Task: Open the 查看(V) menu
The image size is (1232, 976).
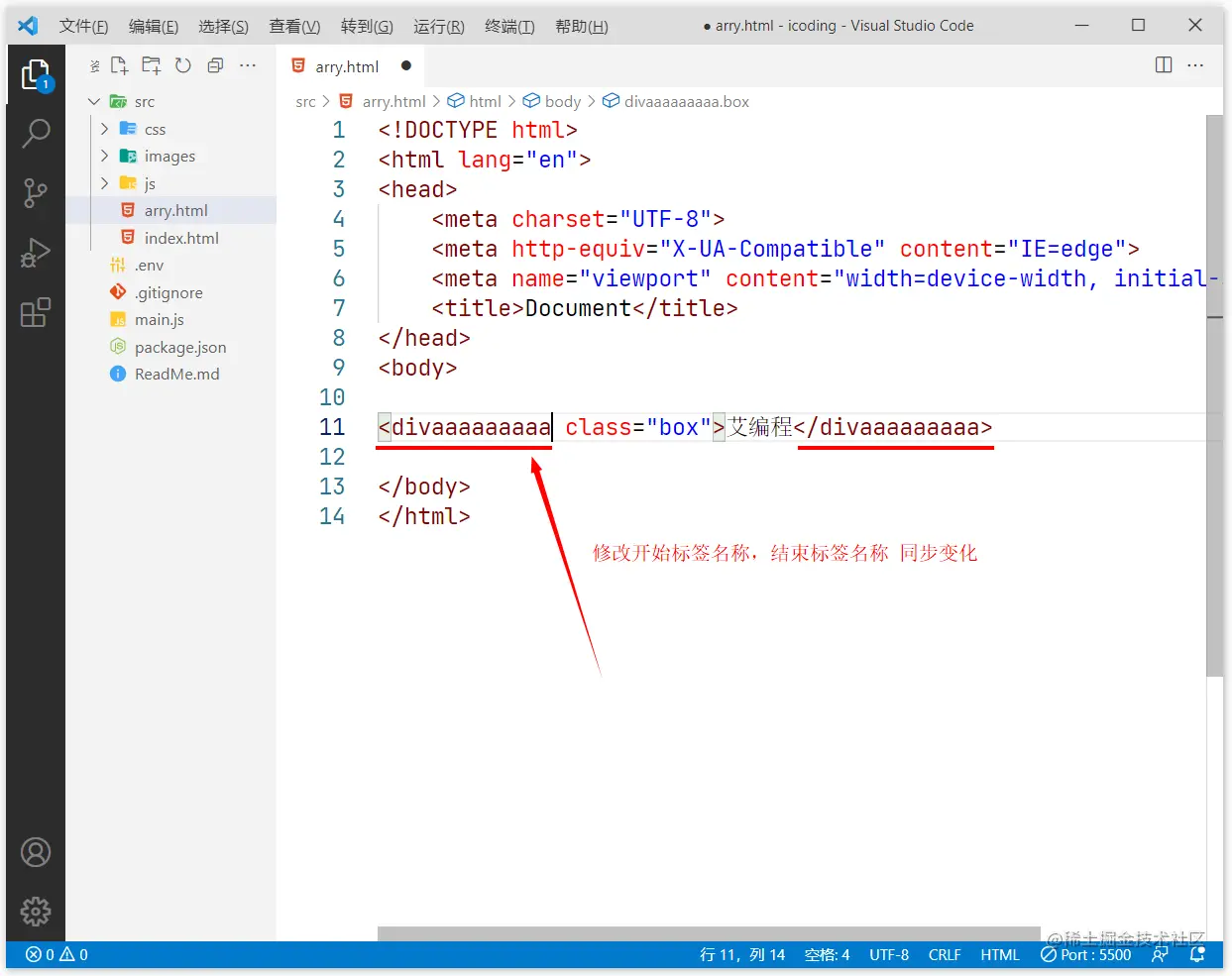Action: coord(294,26)
